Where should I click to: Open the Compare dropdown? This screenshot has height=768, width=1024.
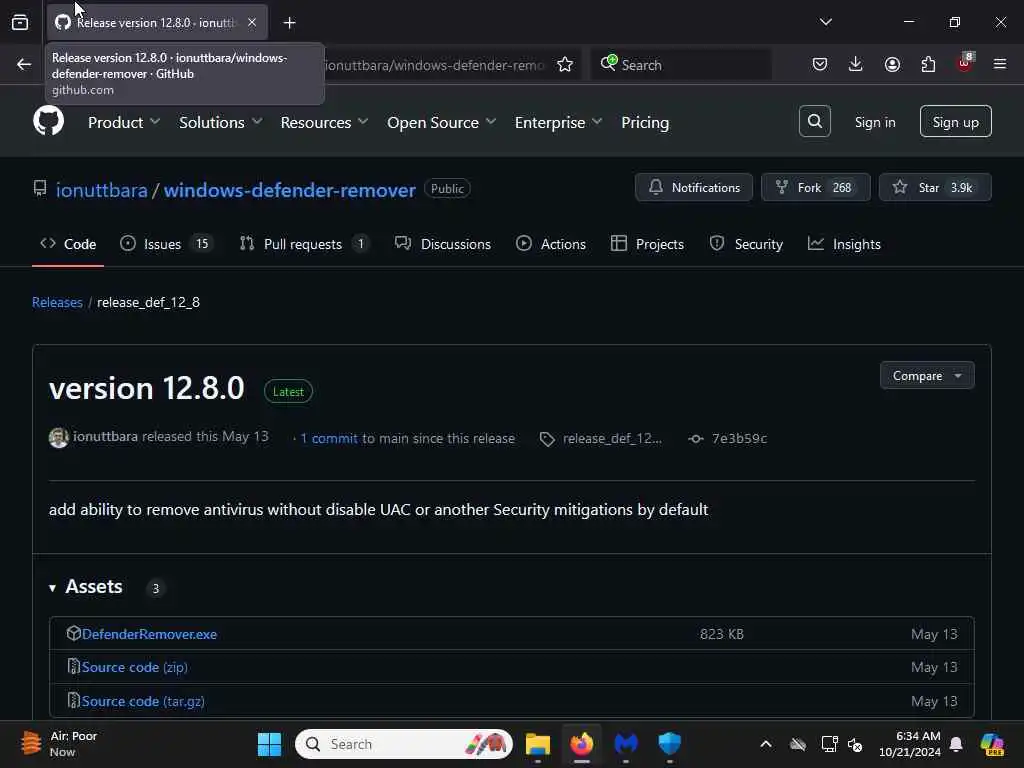(x=927, y=376)
